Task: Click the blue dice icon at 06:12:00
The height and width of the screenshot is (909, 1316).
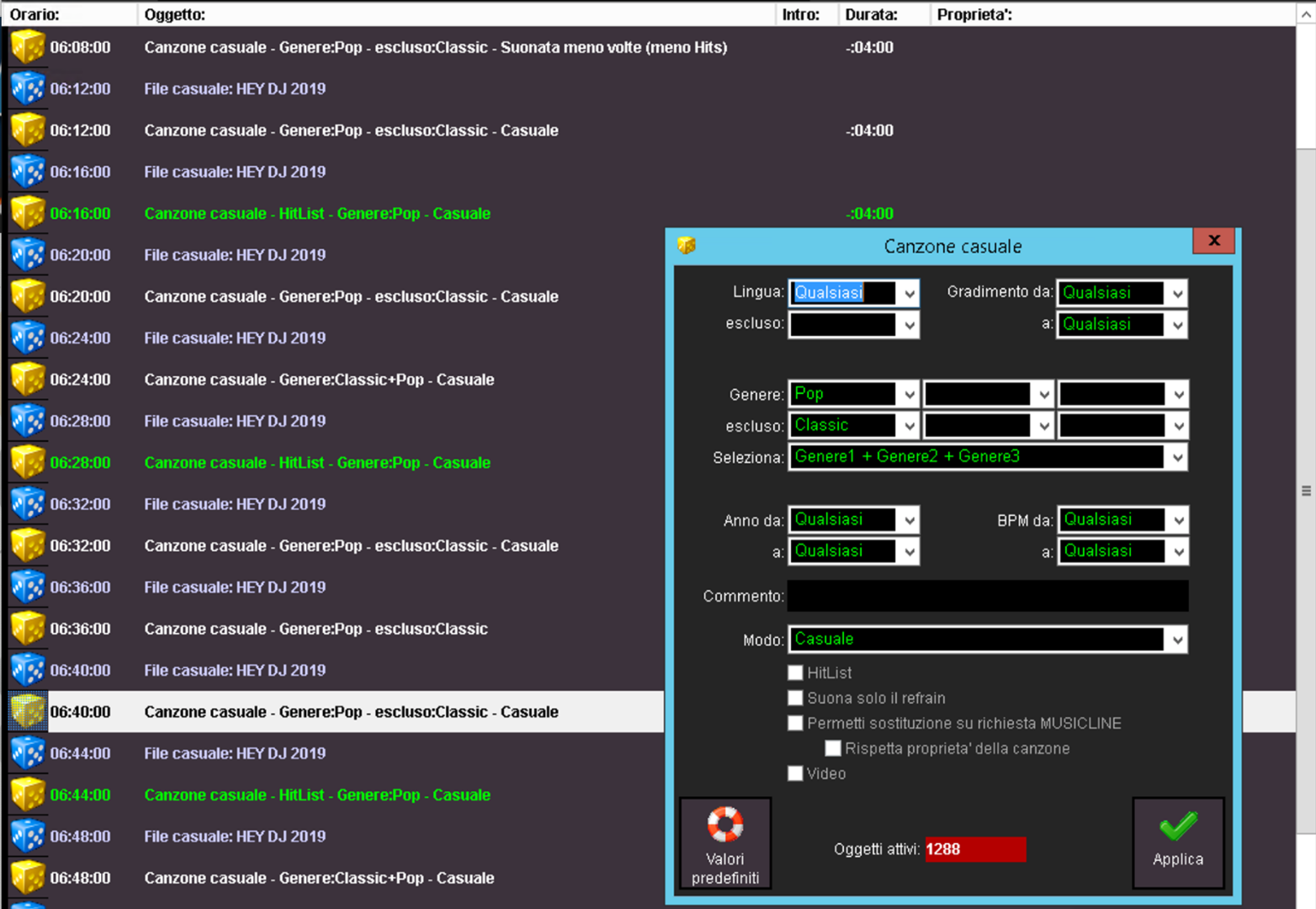Action: [27, 88]
